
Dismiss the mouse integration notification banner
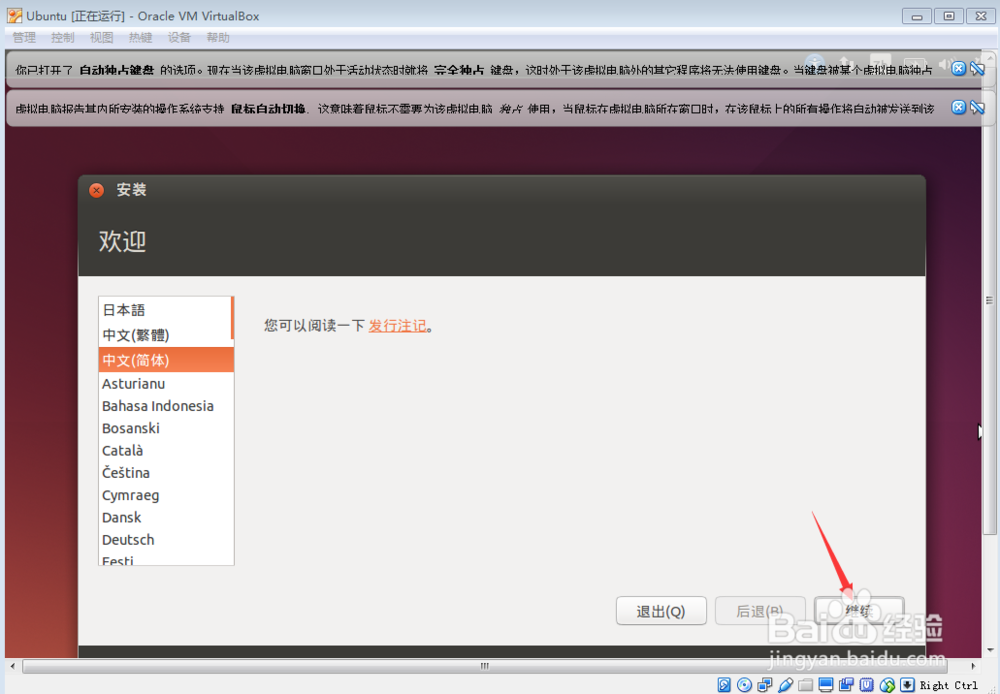958,106
